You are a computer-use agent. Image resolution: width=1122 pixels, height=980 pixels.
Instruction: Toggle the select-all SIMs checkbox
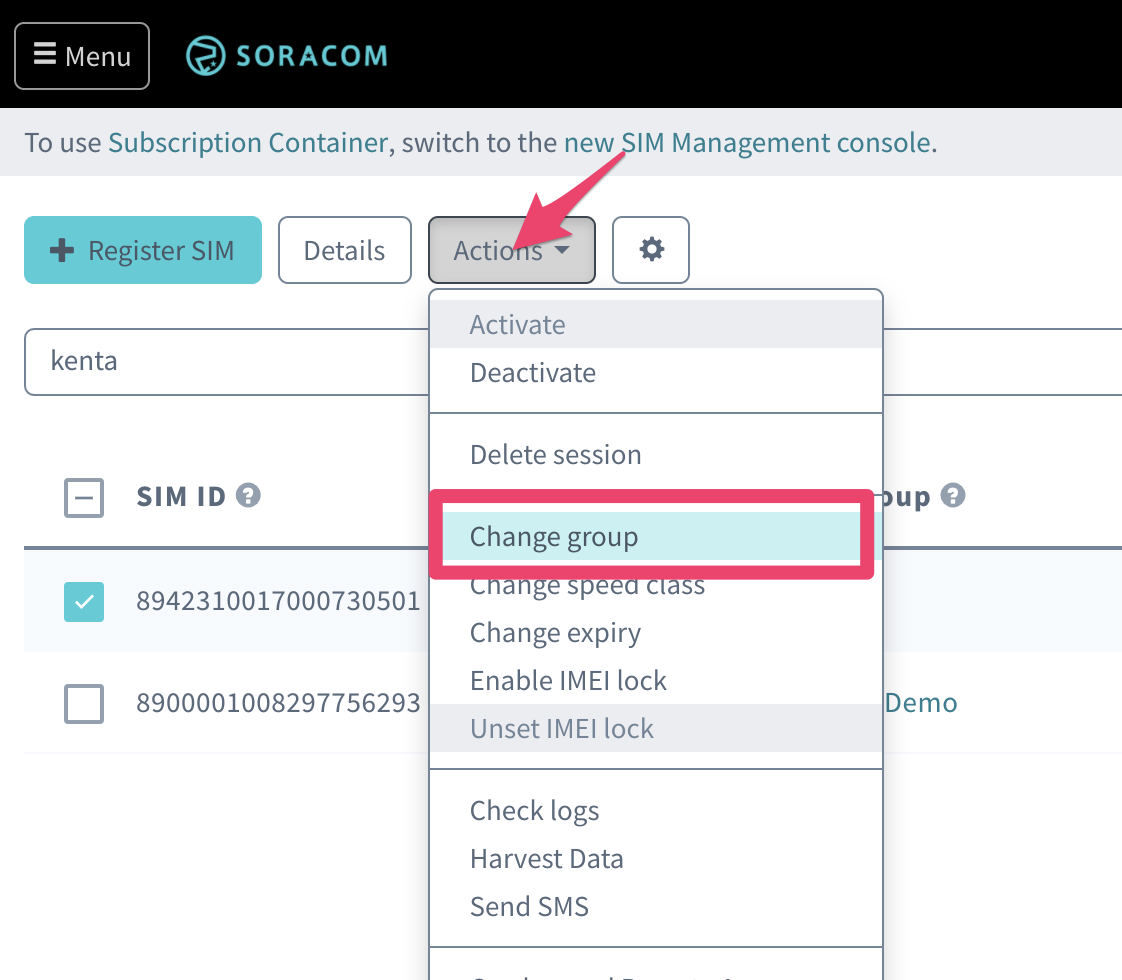tap(84, 497)
